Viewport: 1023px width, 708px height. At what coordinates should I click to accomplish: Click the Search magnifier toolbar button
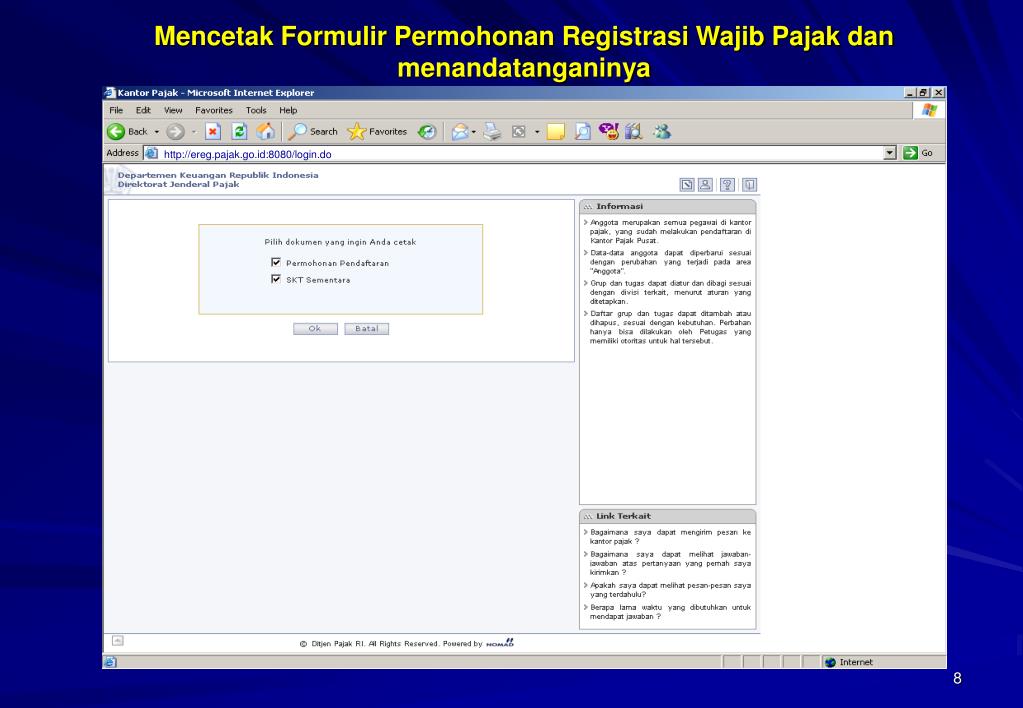click(x=313, y=132)
